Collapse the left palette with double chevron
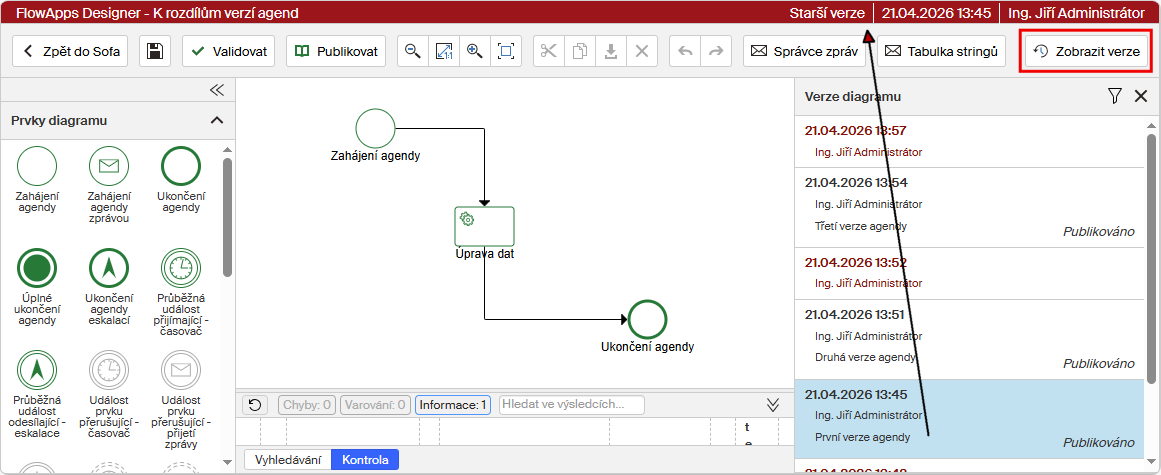This screenshot has height=475, width=1161. 216,90
